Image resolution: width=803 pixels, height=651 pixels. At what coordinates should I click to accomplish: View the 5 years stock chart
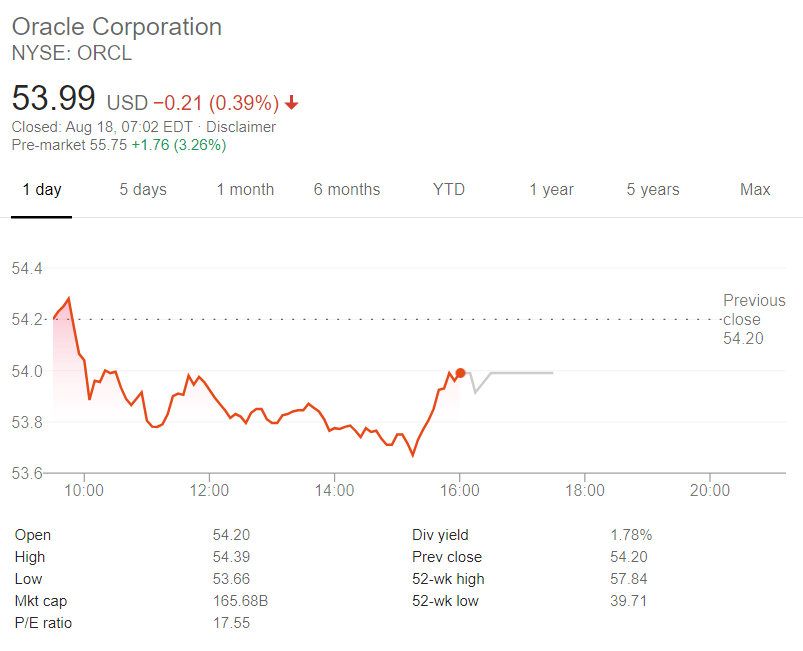[x=653, y=189]
